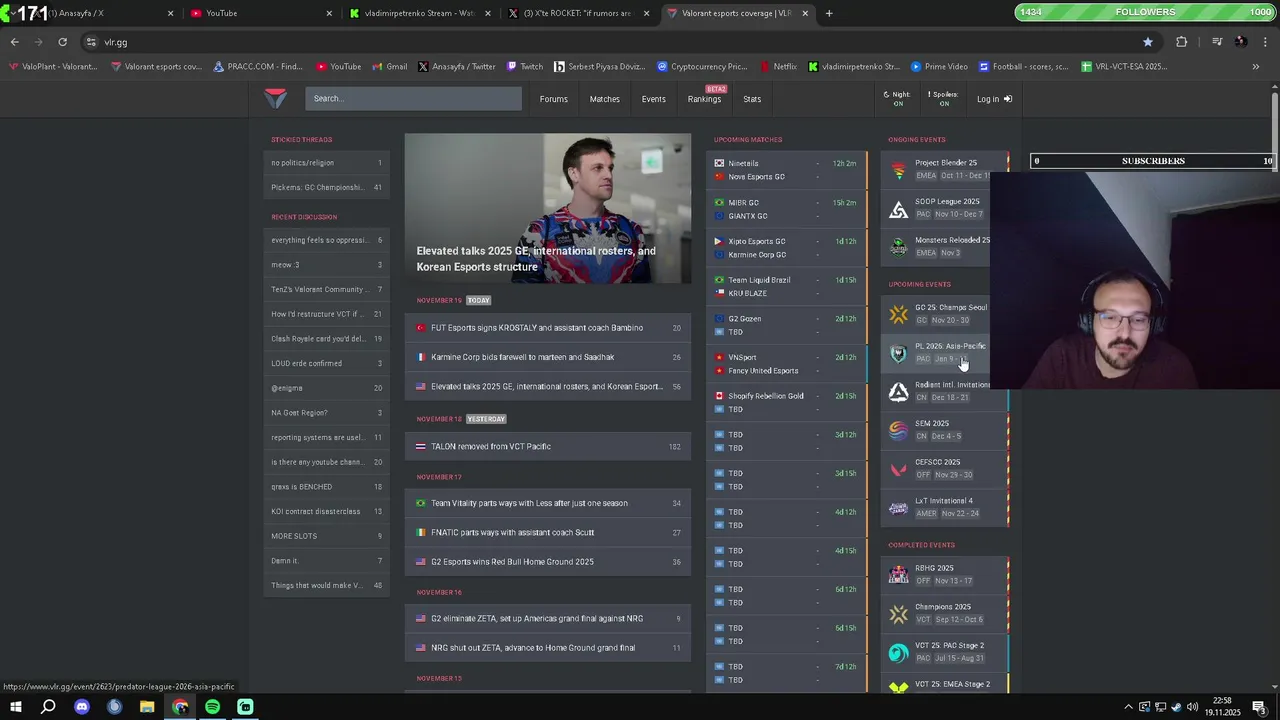Reload the page with browser refresh icon
Viewport: 1280px width, 720px height.
tap(62, 42)
